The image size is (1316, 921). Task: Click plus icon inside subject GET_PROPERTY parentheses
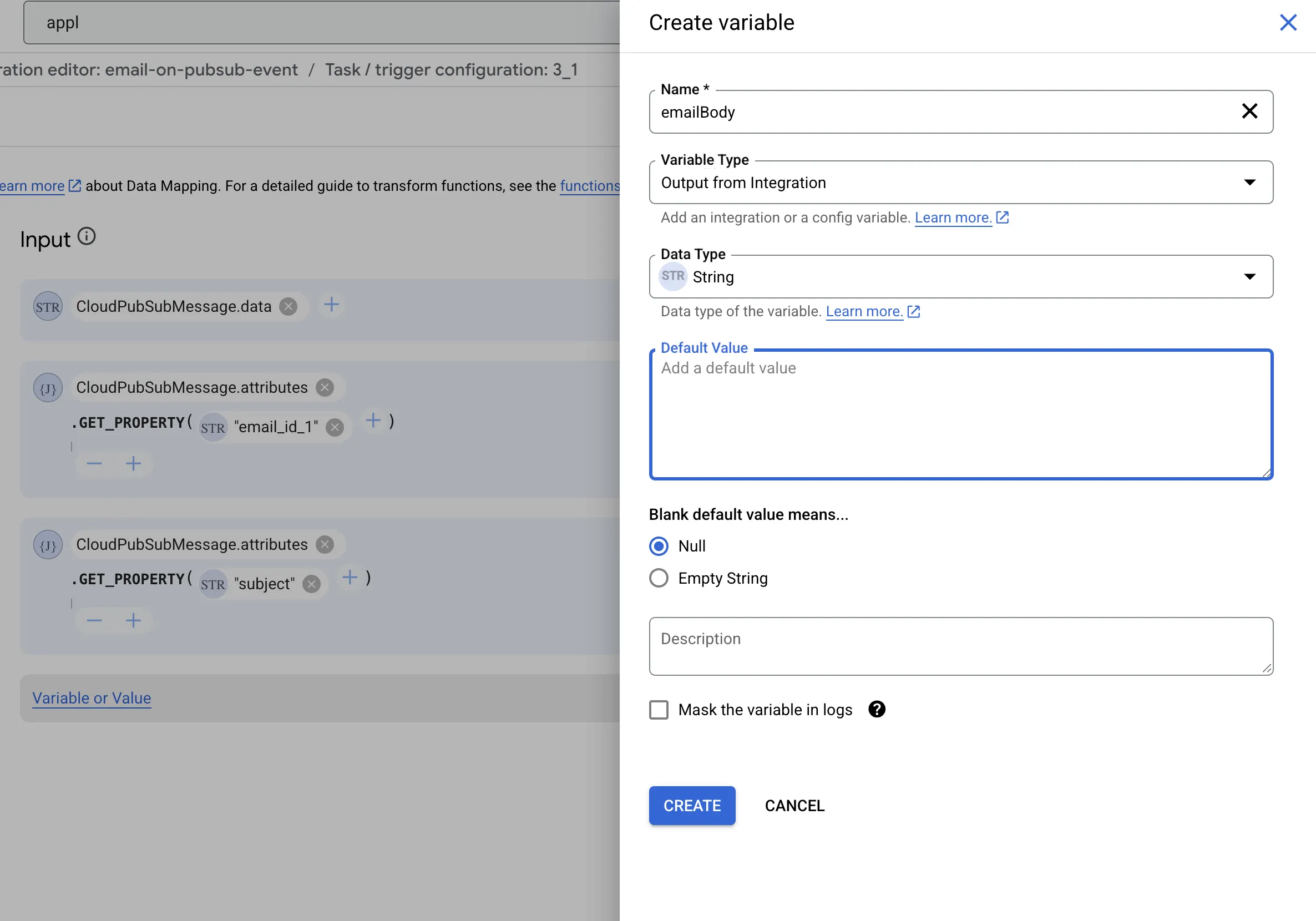click(x=350, y=577)
